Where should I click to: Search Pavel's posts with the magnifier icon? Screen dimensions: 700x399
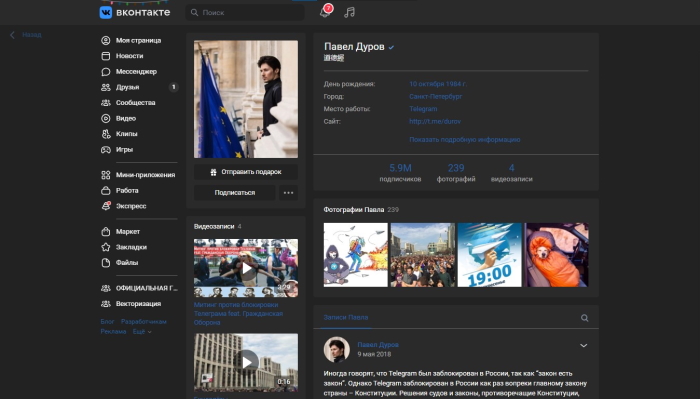584,318
